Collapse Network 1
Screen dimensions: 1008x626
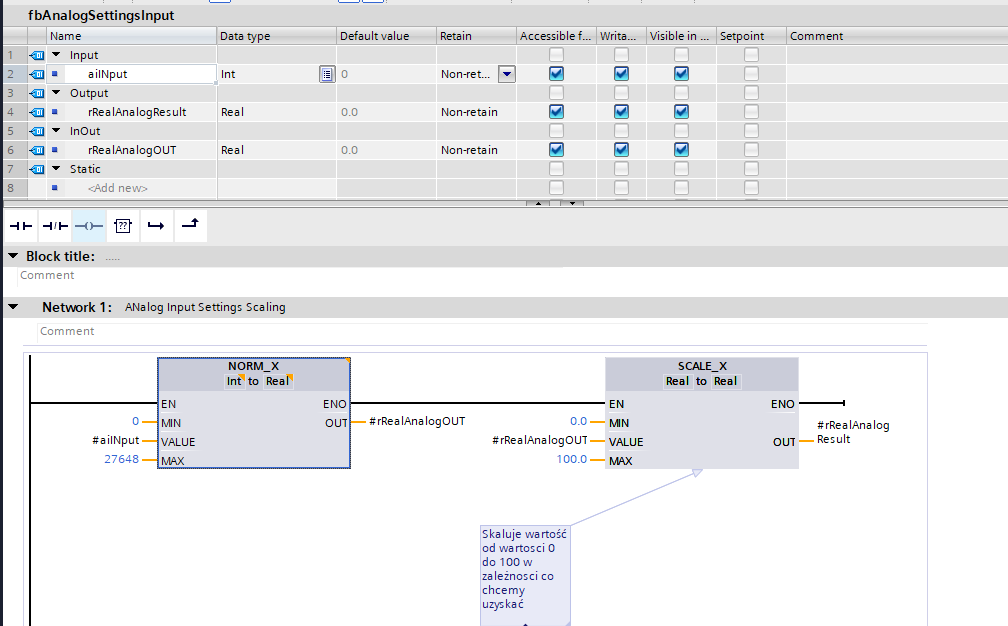click(x=13, y=307)
